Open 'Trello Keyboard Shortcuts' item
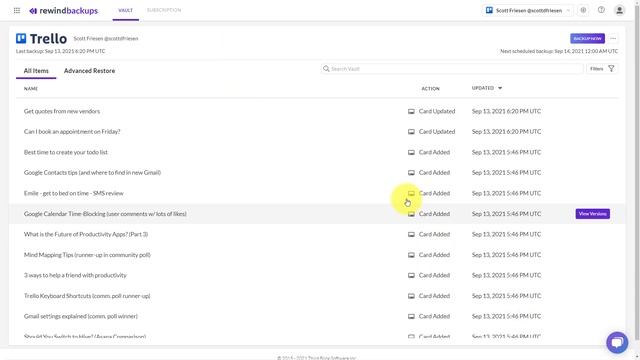640x360 pixels. pyautogui.click(x=87, y=296)
